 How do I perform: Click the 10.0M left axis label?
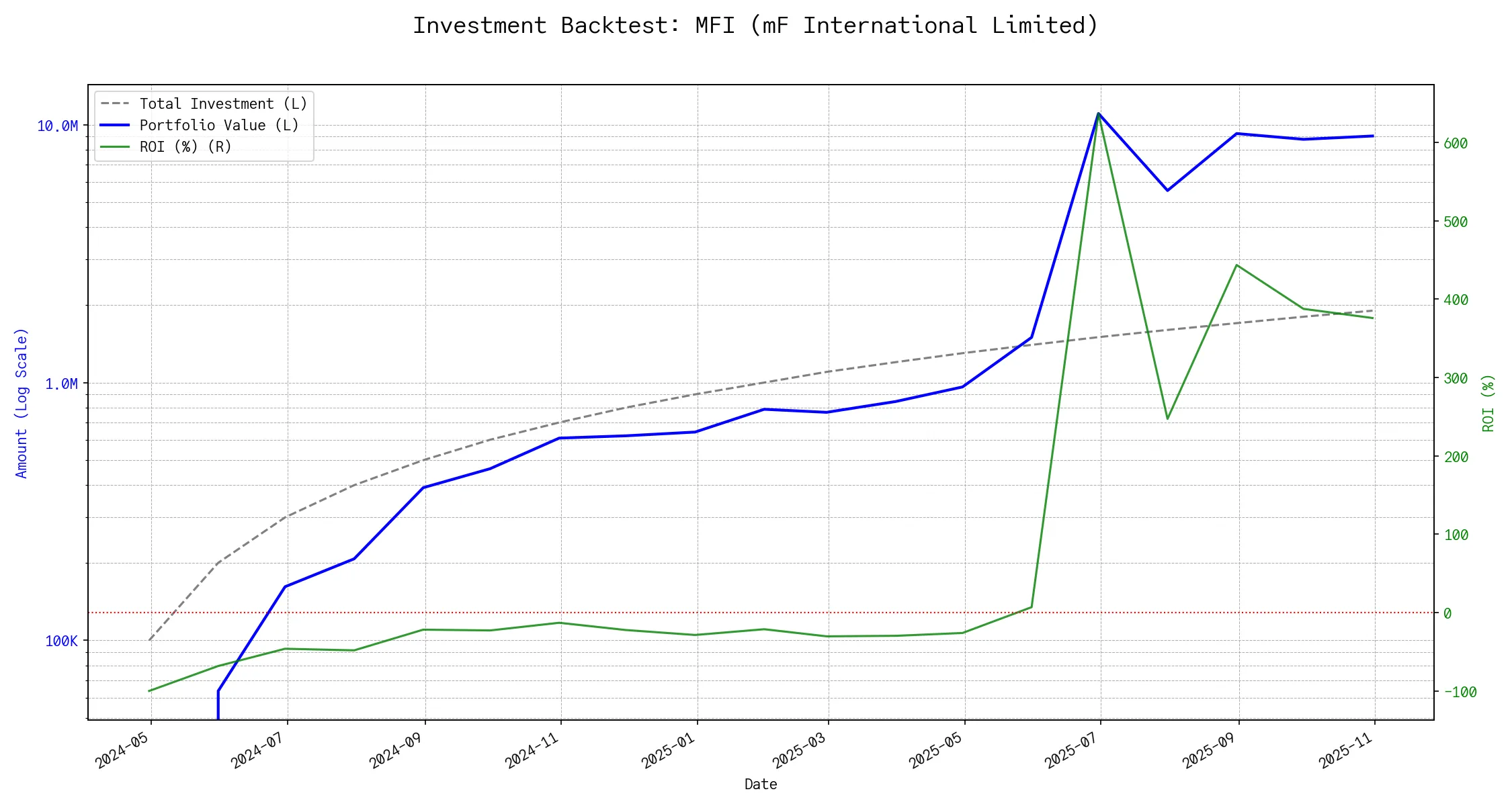click(58, 126)
